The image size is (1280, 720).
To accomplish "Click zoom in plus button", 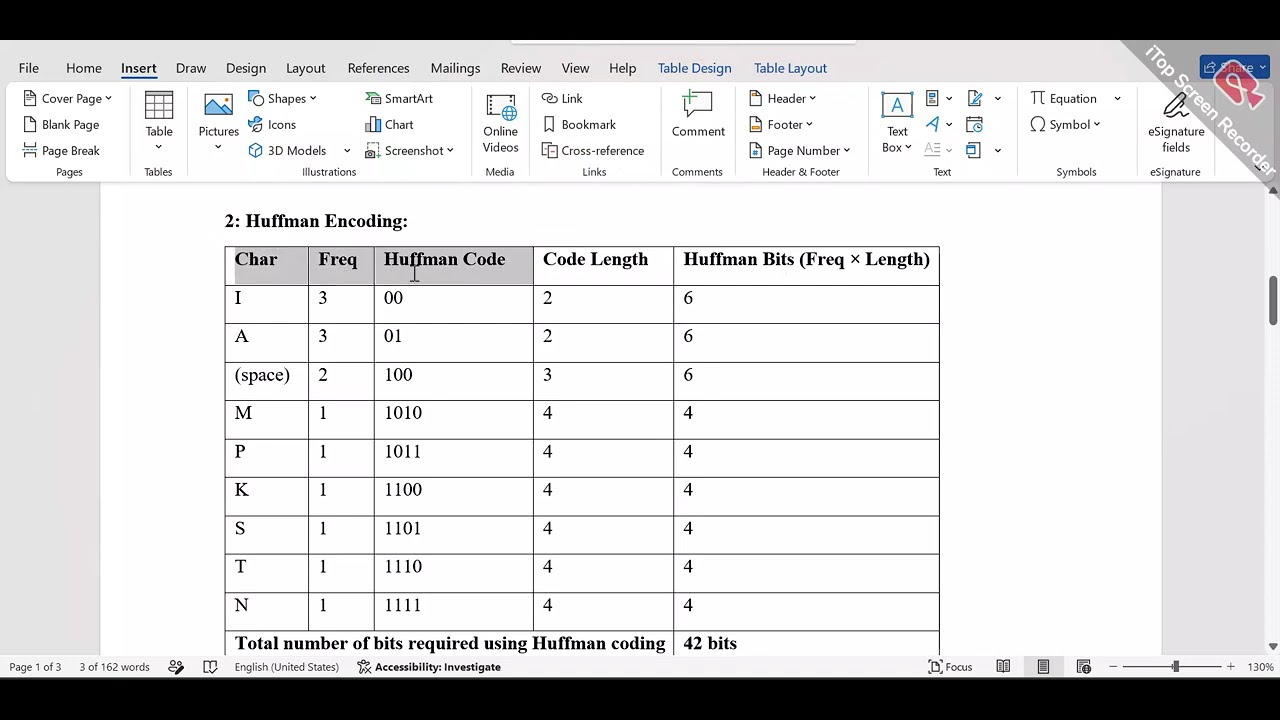I will (x=1231, y=667).
